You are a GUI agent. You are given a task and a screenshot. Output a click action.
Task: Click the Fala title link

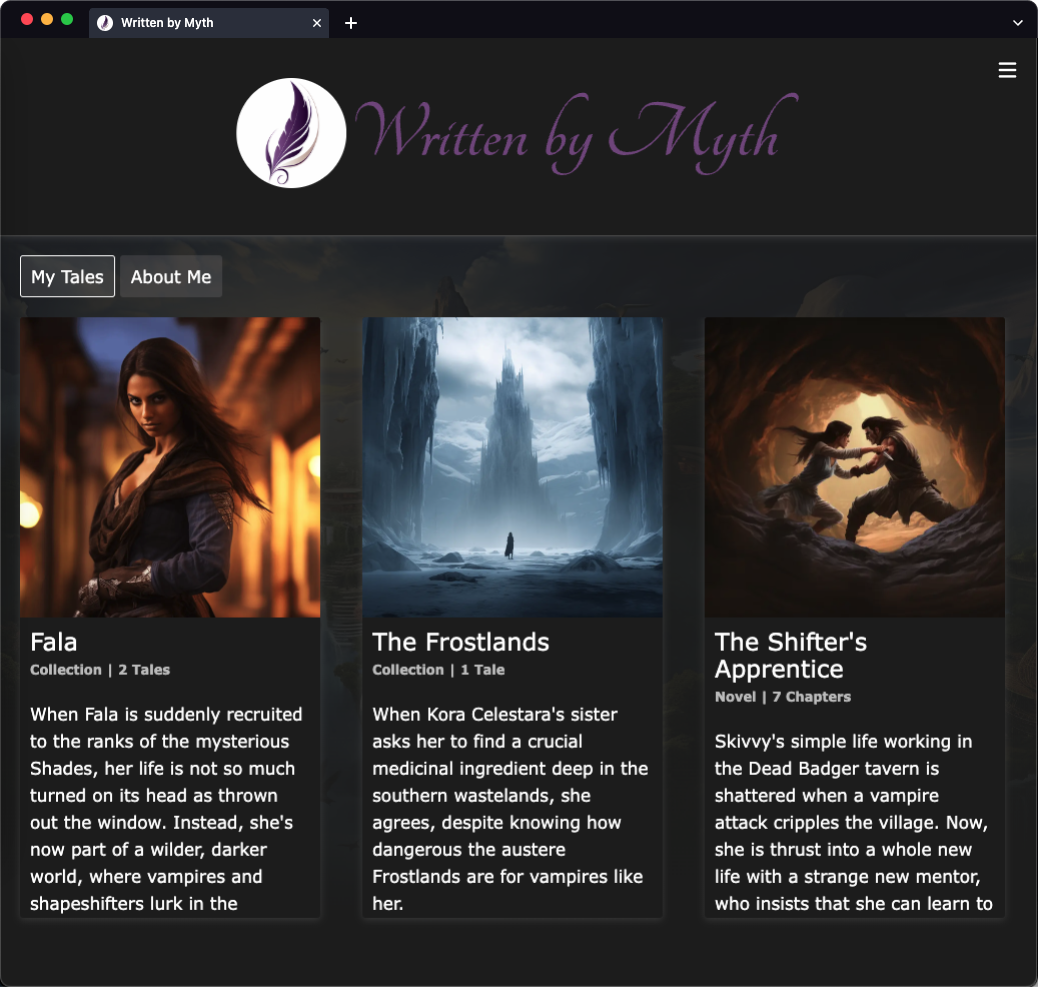(x=54, y=642)
